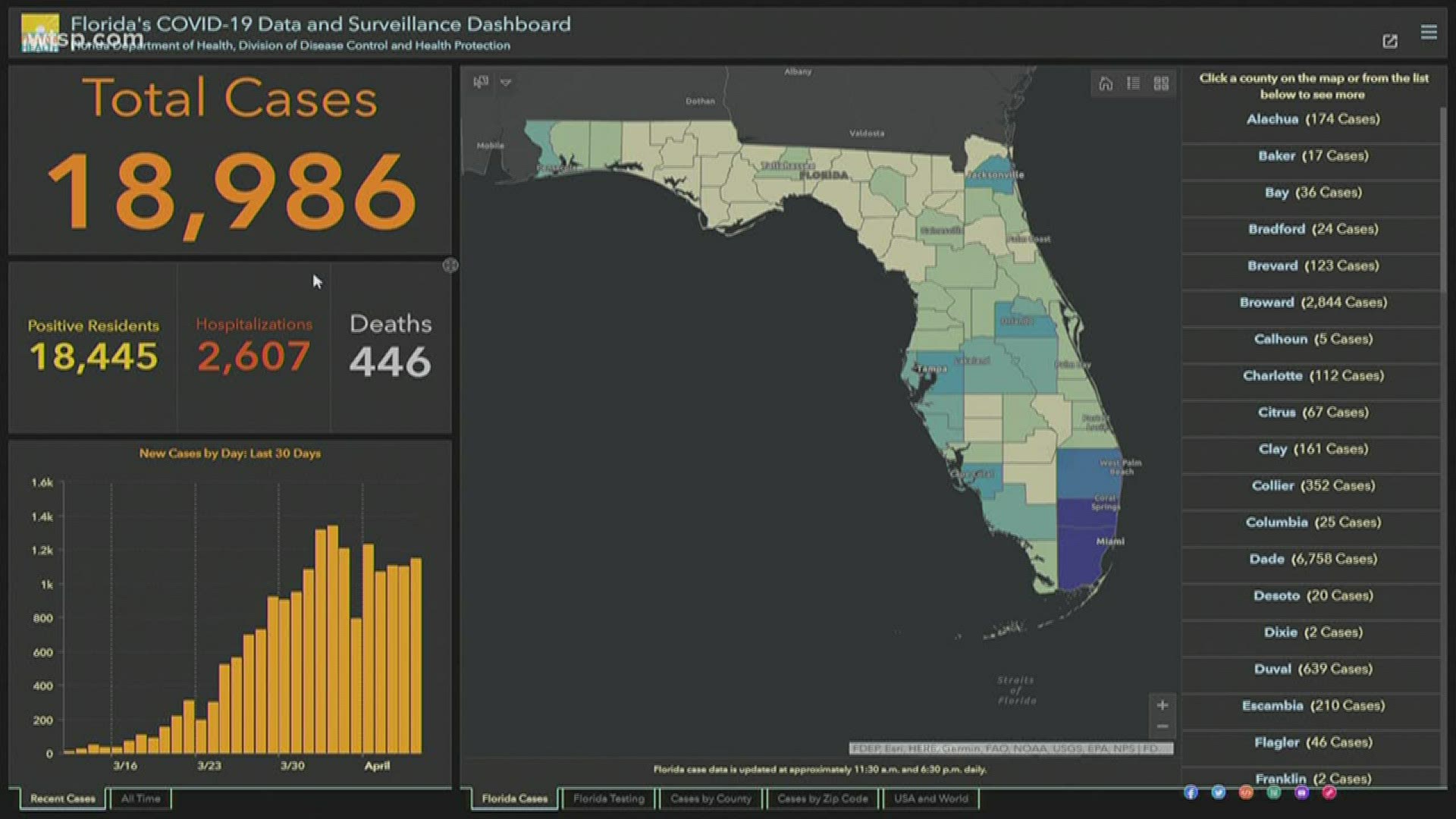This screenshot has width=1456, height=819.
Task: Click the Deaths 446 indicator
Action: (x=391, y=347)
